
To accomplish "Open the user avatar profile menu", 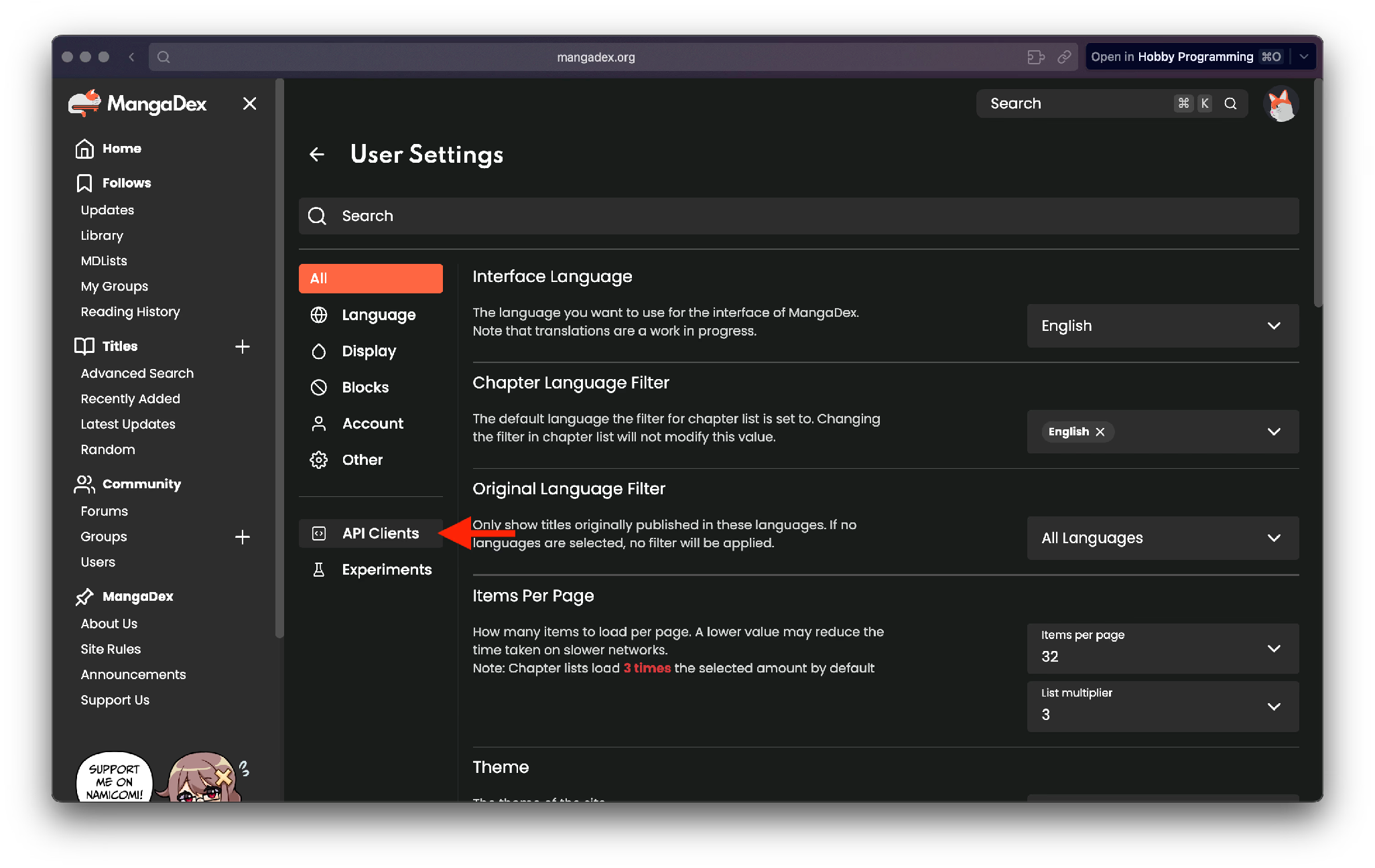I will coord(1281,104).
